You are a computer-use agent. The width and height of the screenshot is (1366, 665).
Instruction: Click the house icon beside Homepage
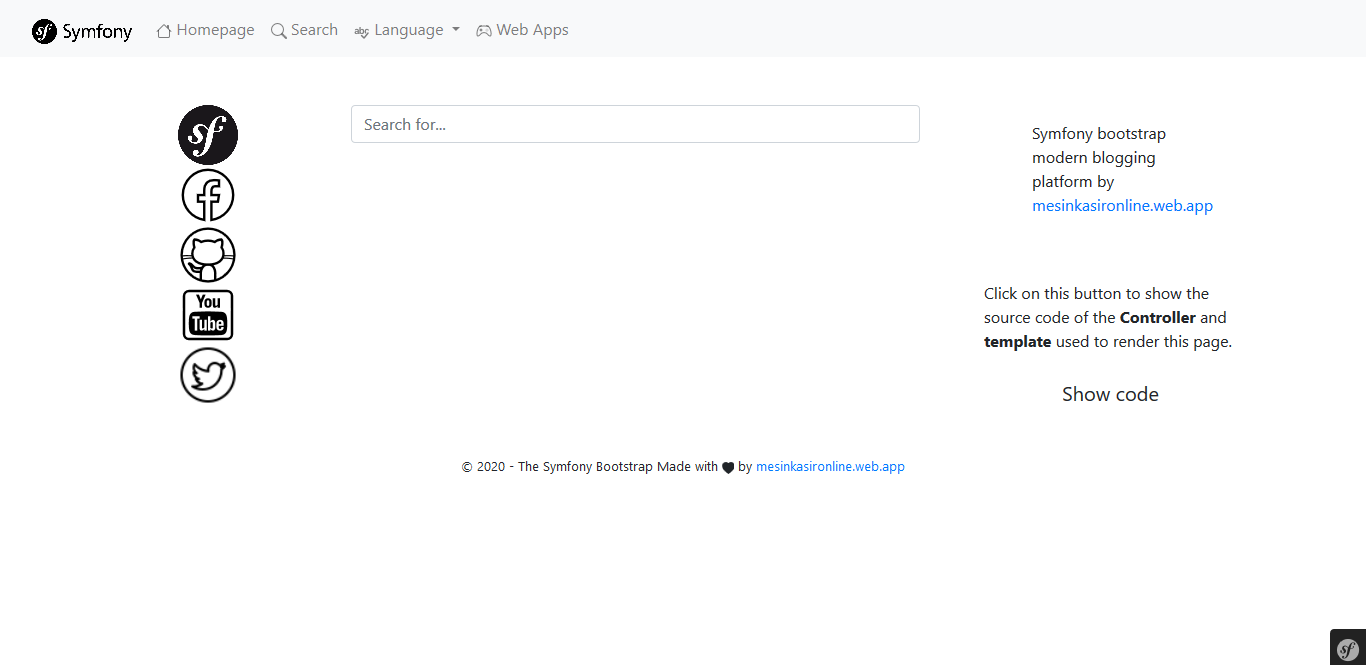click(164, 31)
